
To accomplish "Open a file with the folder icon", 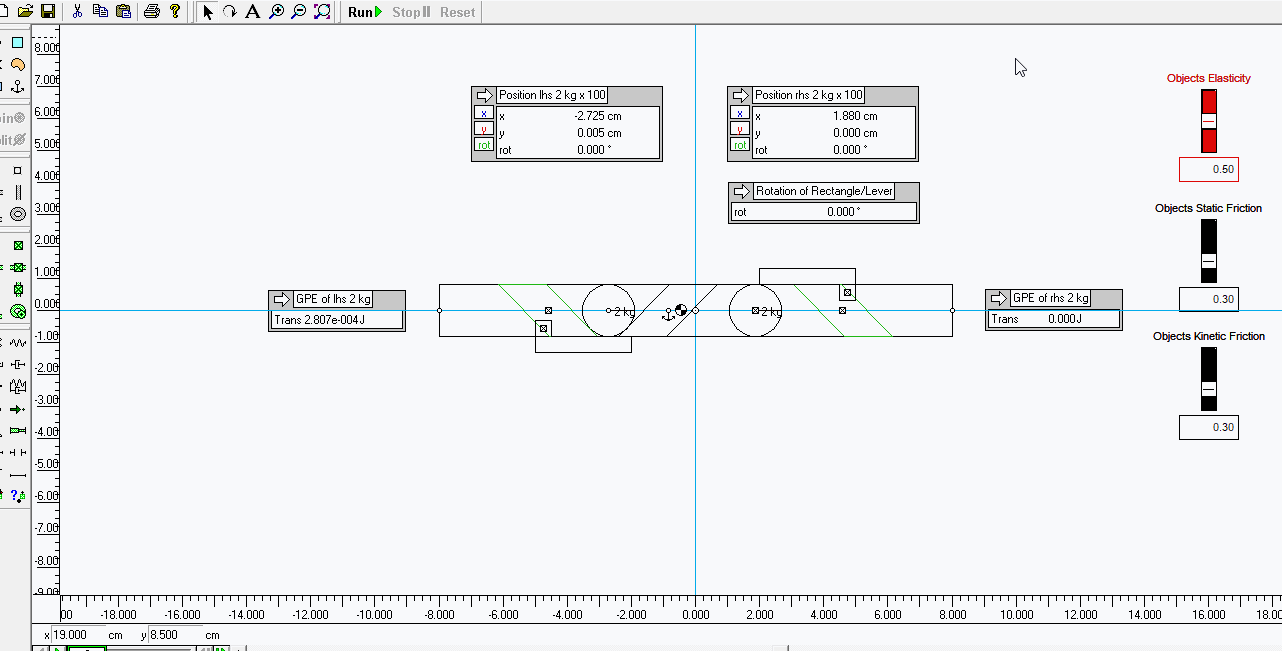I will 26,12.
